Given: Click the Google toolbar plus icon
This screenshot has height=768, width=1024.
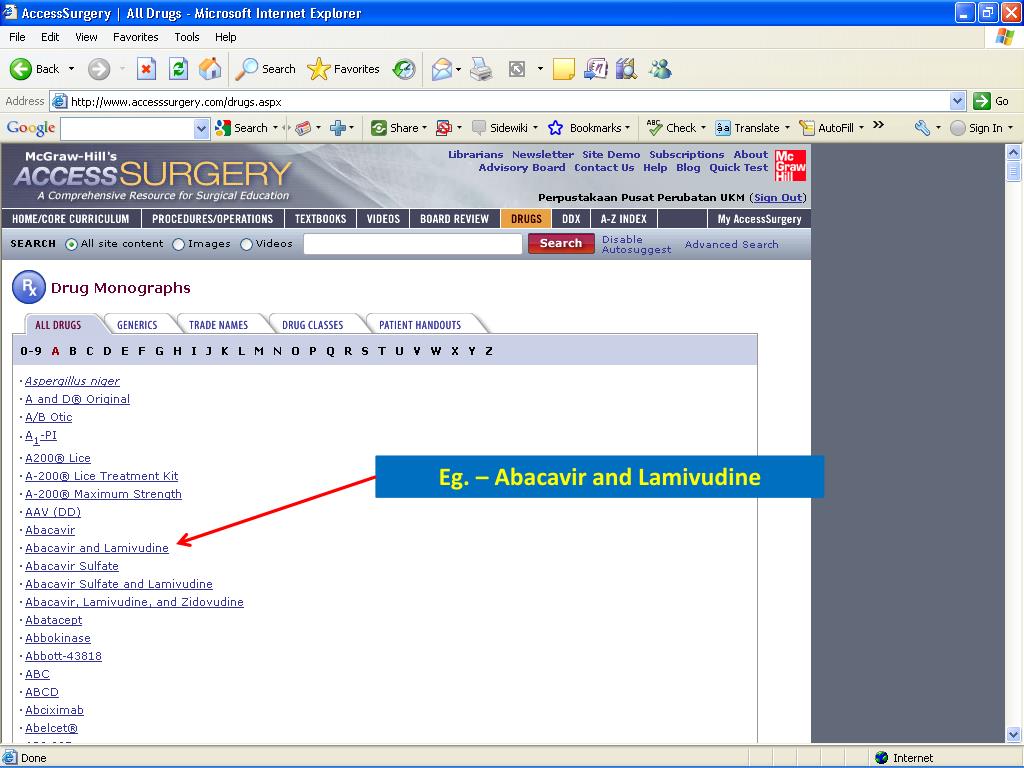Looking at the screenshot, I should pyautogui.click(x=338, y=128).
